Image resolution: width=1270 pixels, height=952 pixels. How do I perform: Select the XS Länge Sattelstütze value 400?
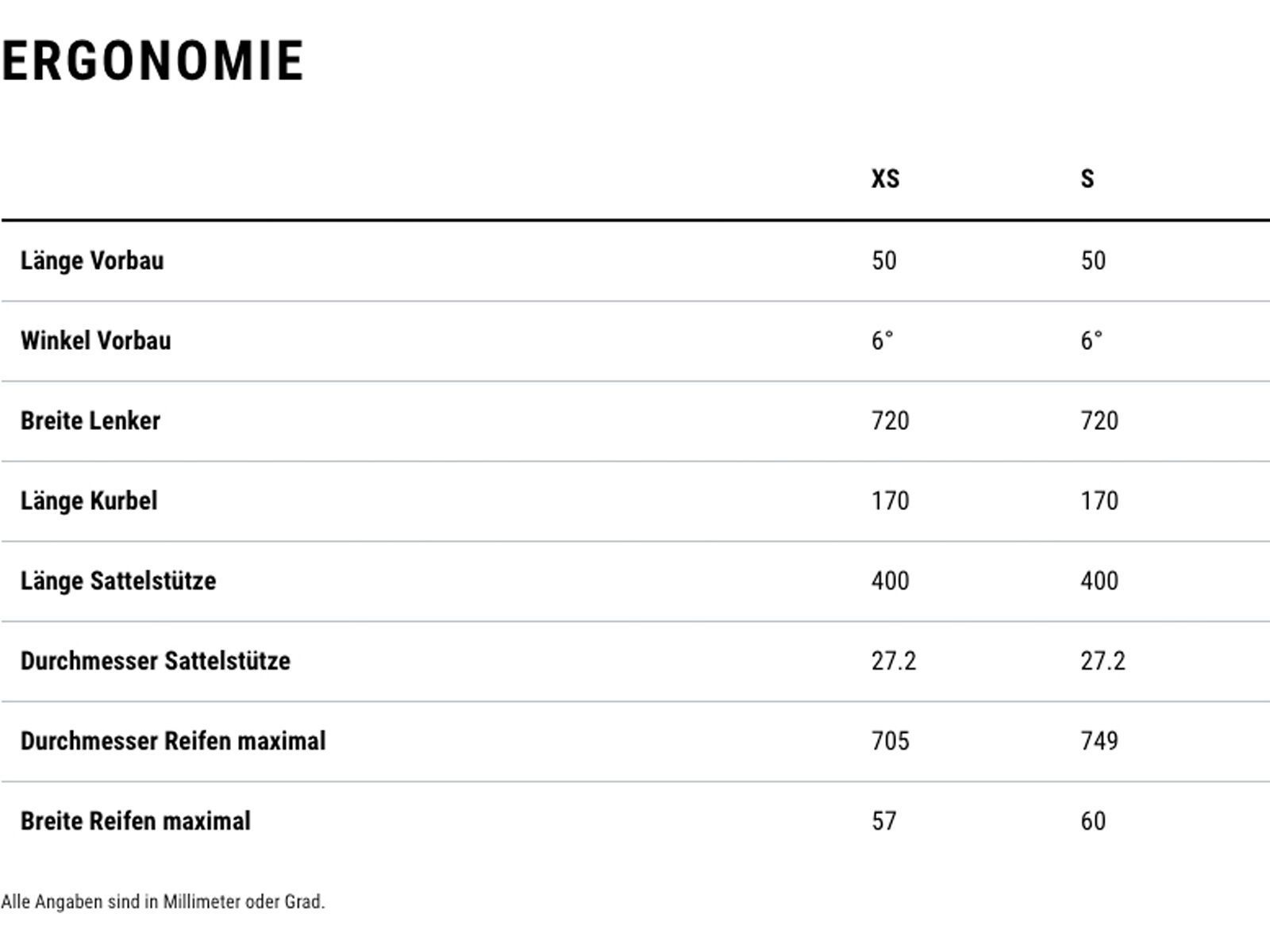tap(890, 582)
